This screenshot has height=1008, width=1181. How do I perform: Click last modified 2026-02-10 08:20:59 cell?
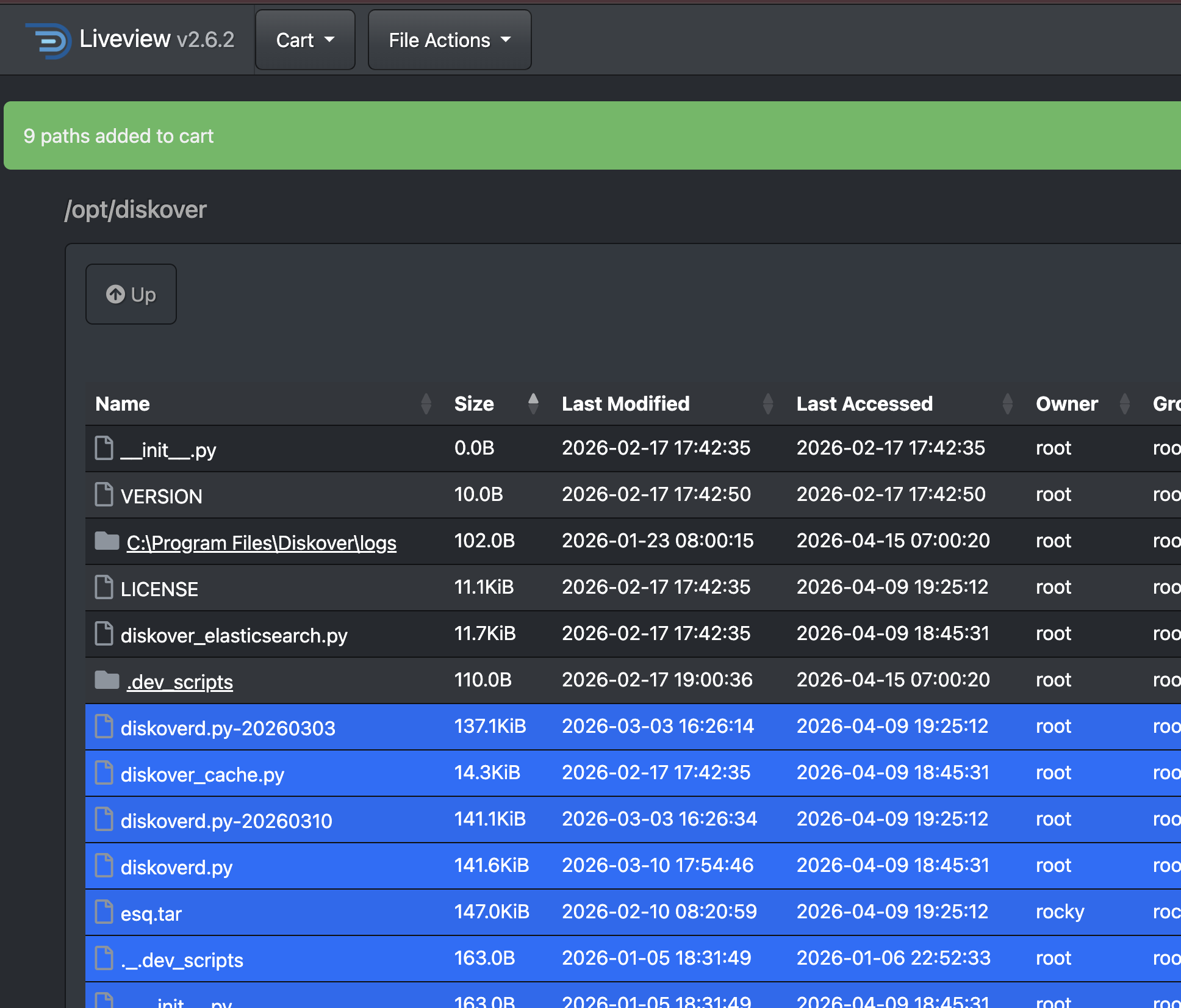click(659, 912)
